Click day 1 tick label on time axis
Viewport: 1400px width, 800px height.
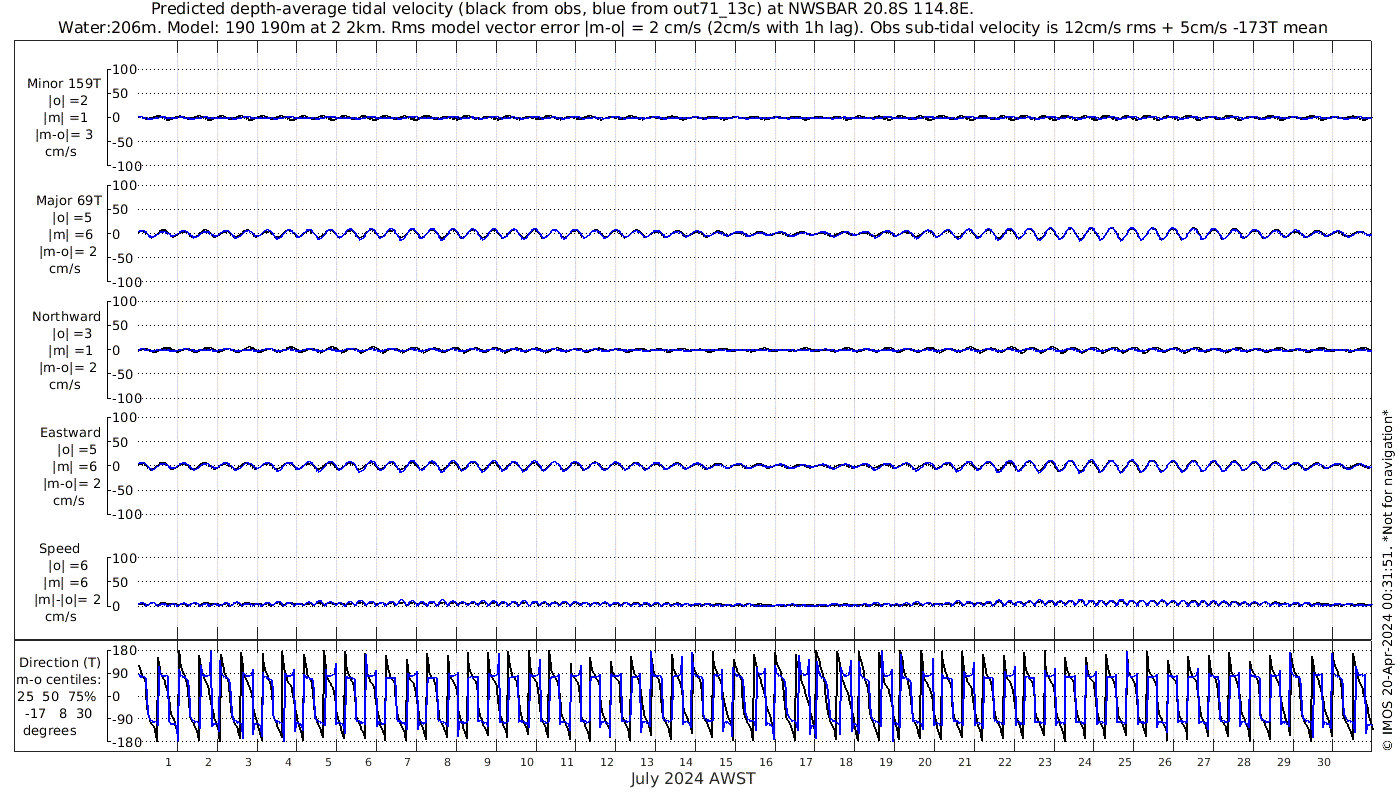[168, 762]
